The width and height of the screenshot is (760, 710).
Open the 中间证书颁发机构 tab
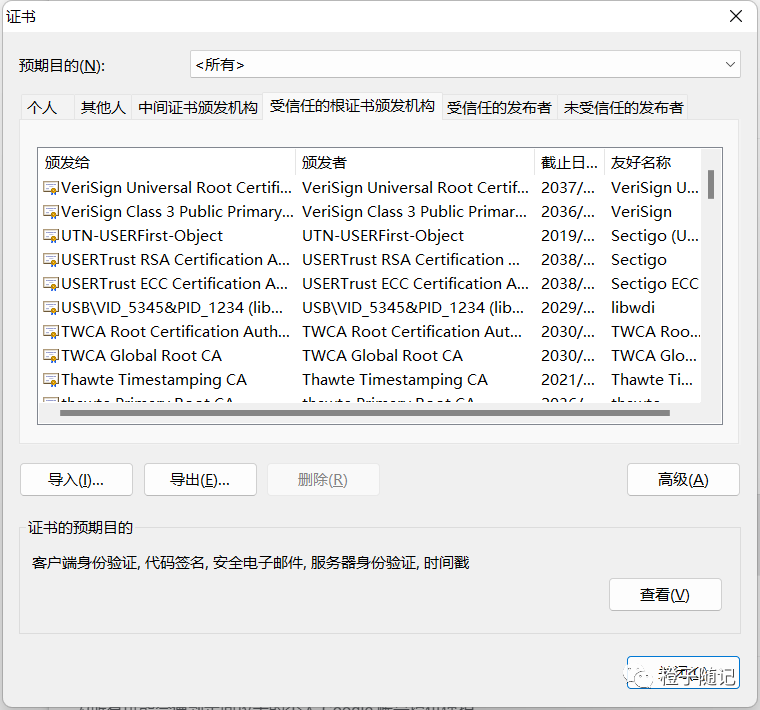pos(197,107)
